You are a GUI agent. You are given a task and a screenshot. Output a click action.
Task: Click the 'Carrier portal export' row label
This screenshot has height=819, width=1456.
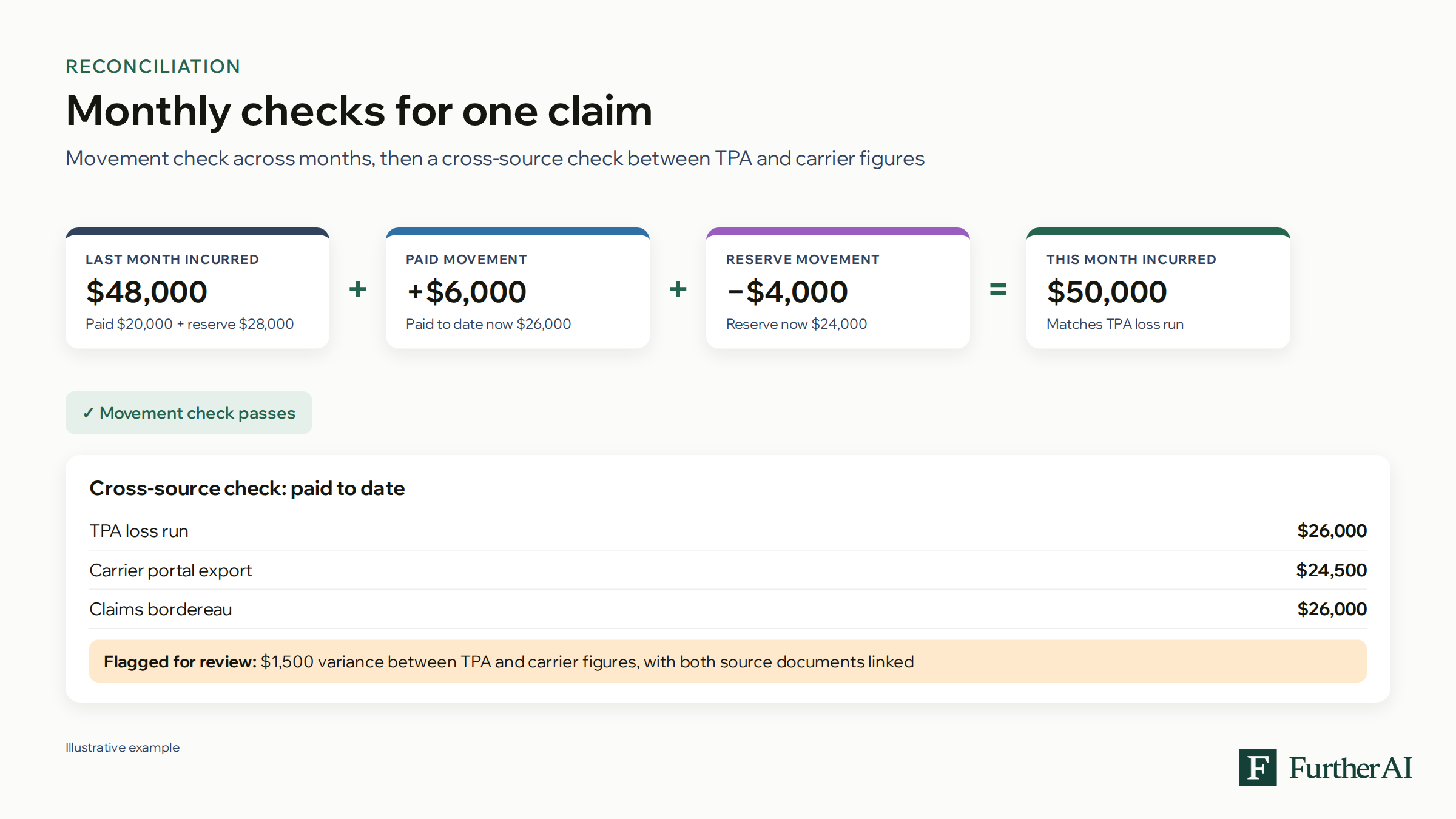(x=170, y=570)
